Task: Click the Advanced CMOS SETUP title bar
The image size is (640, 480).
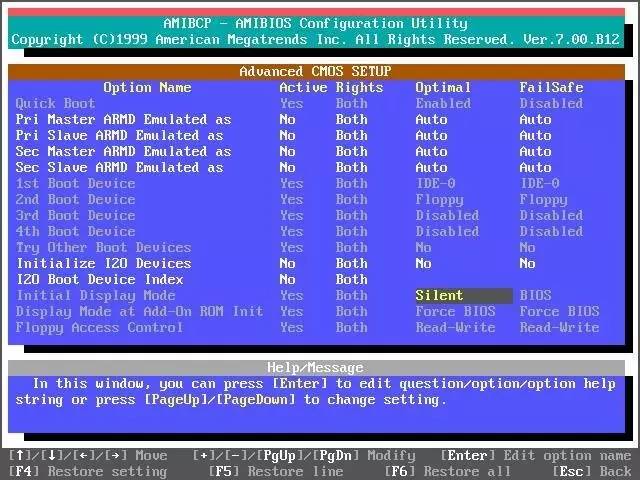Action: [315, 71]
